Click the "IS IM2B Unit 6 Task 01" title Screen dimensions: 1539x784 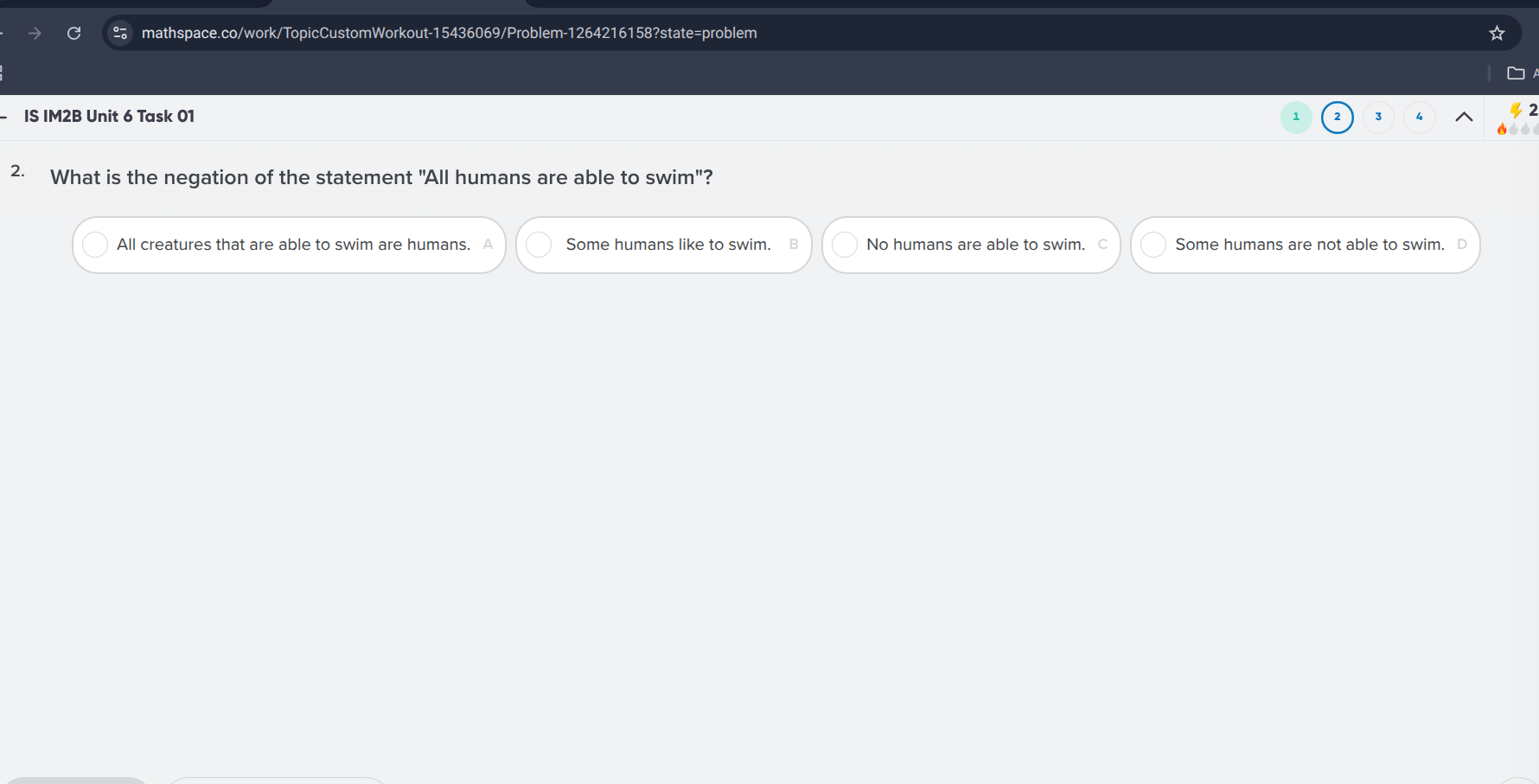pyautogui.click(x=109, y=116)
